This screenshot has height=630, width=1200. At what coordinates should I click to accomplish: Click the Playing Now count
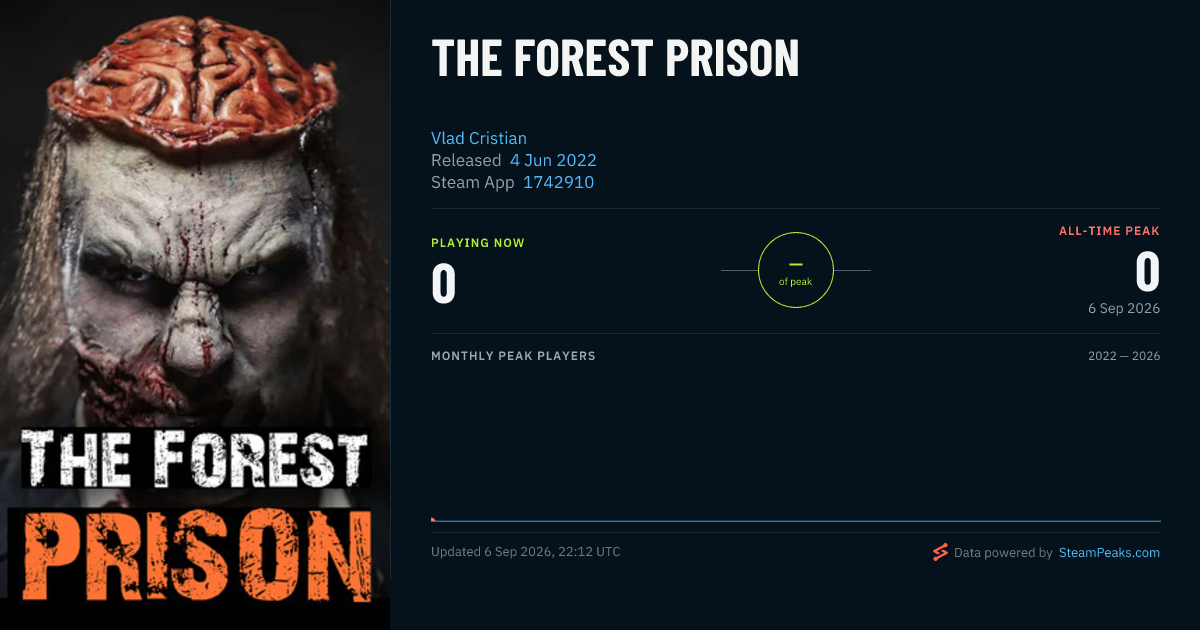(444, 282)
